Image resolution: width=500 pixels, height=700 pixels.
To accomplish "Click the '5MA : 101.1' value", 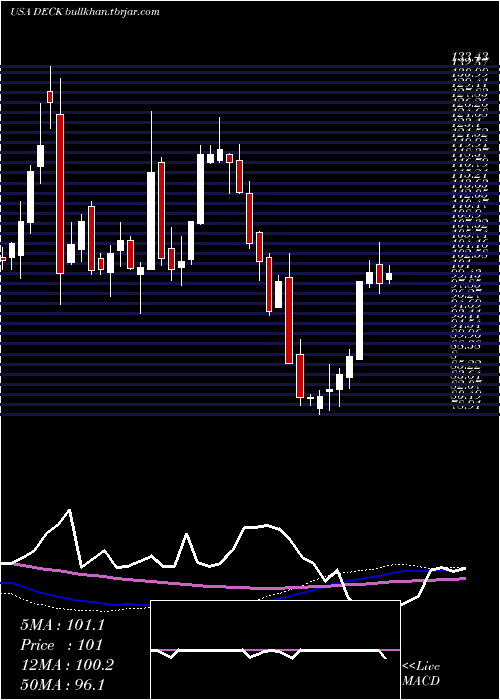I will 62,625.
